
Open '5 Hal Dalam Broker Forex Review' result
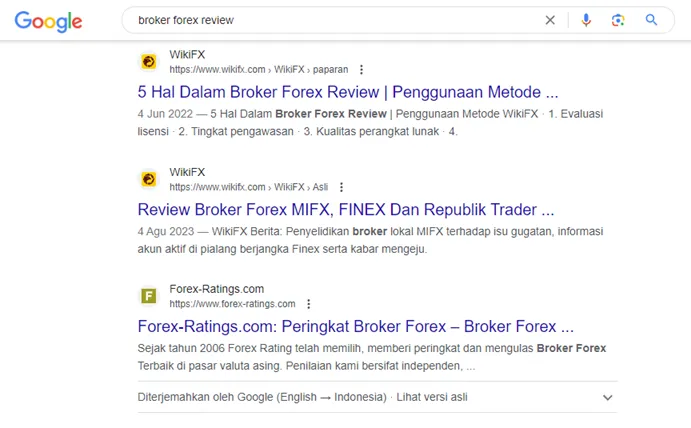[x=348, y=92]
